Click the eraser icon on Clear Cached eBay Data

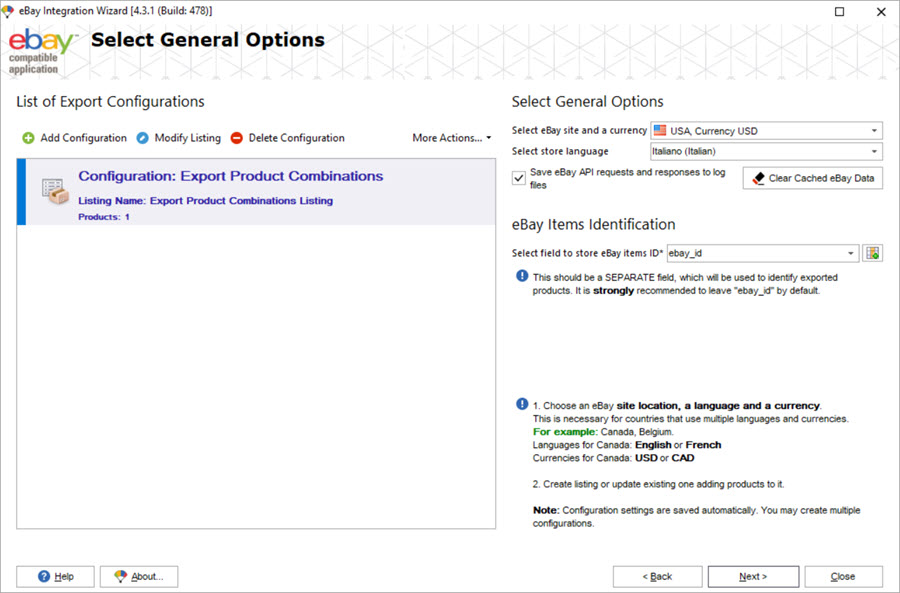tap(758, 179)
